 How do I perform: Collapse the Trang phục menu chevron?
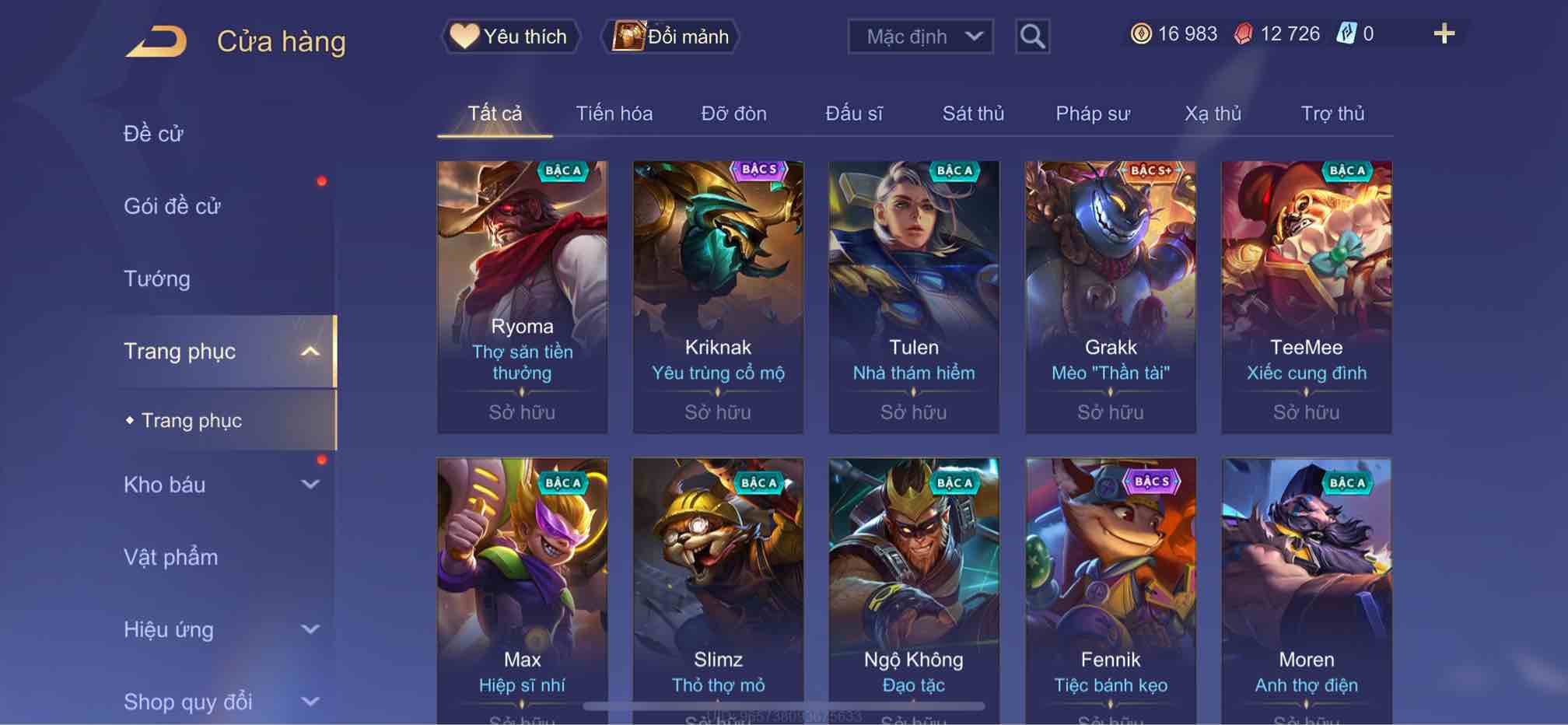(310, 352)
